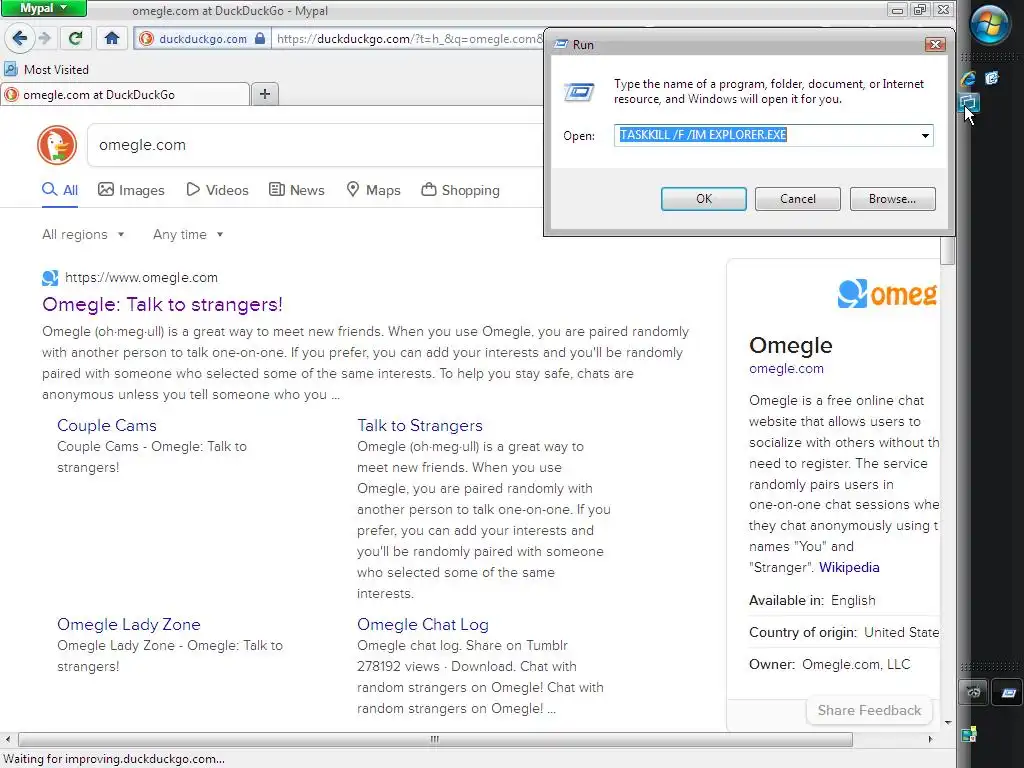Click the padlock secure connection icon
The height and width of the screenshot is (768, 1024).
coord(260,38)
